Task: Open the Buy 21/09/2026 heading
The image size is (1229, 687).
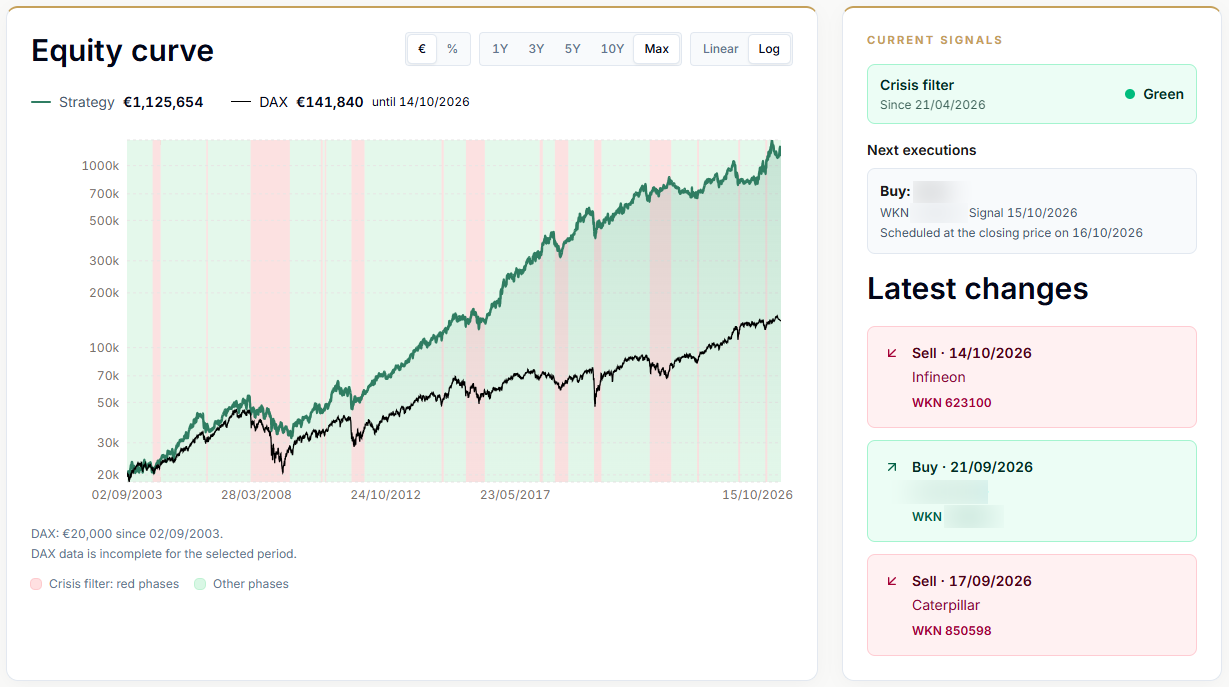Action: coord(972,467)
